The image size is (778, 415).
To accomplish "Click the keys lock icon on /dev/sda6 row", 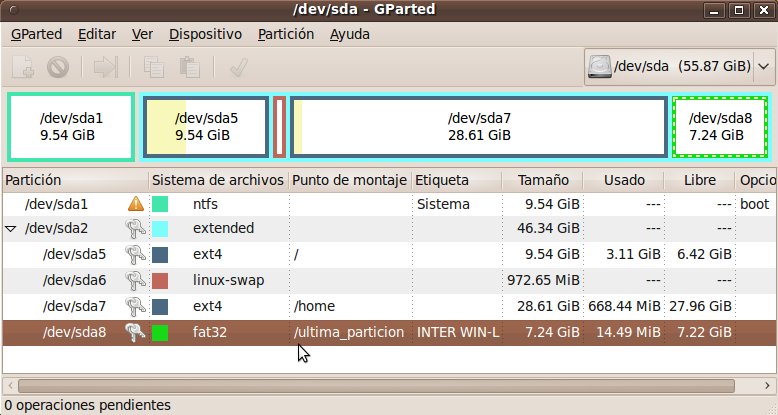I will click(x=135, y=280).
